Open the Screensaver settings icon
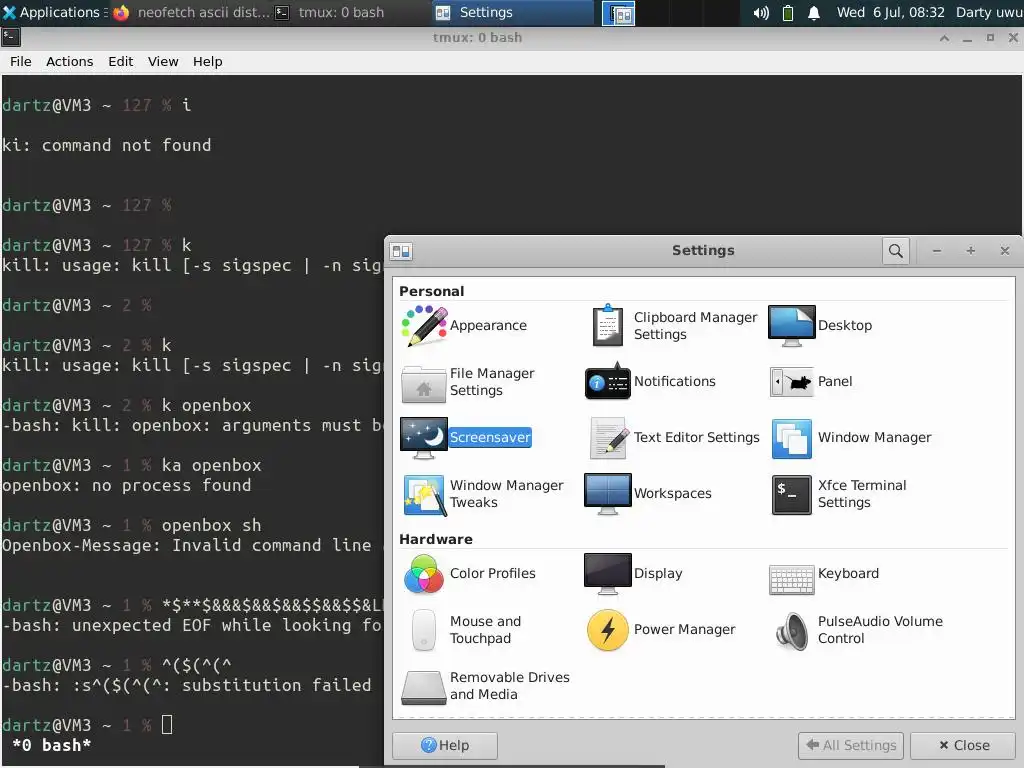Viewport: 1024px width, 768px height. [424, 438]
